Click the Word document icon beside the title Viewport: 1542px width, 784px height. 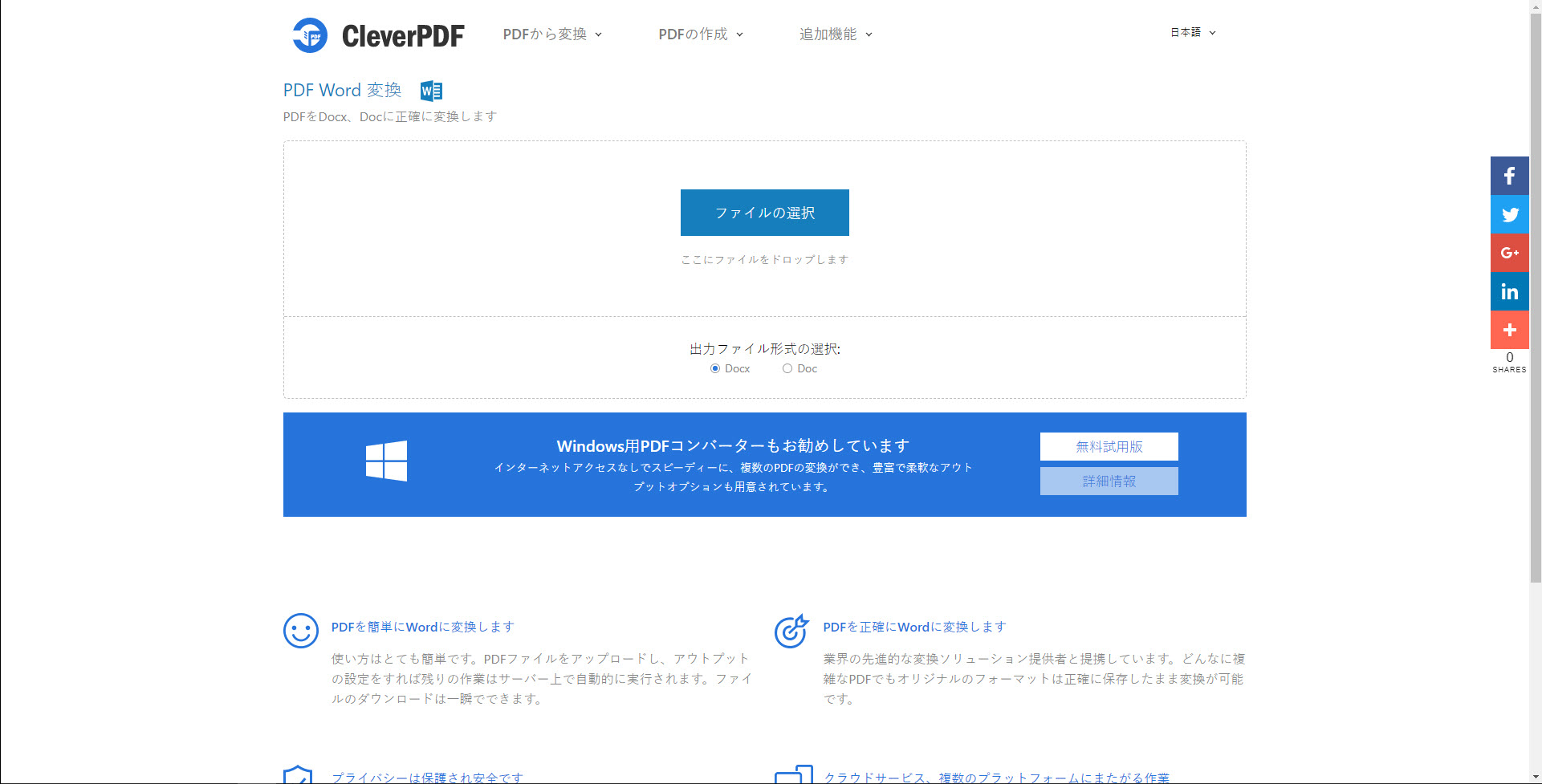[431, 91]
